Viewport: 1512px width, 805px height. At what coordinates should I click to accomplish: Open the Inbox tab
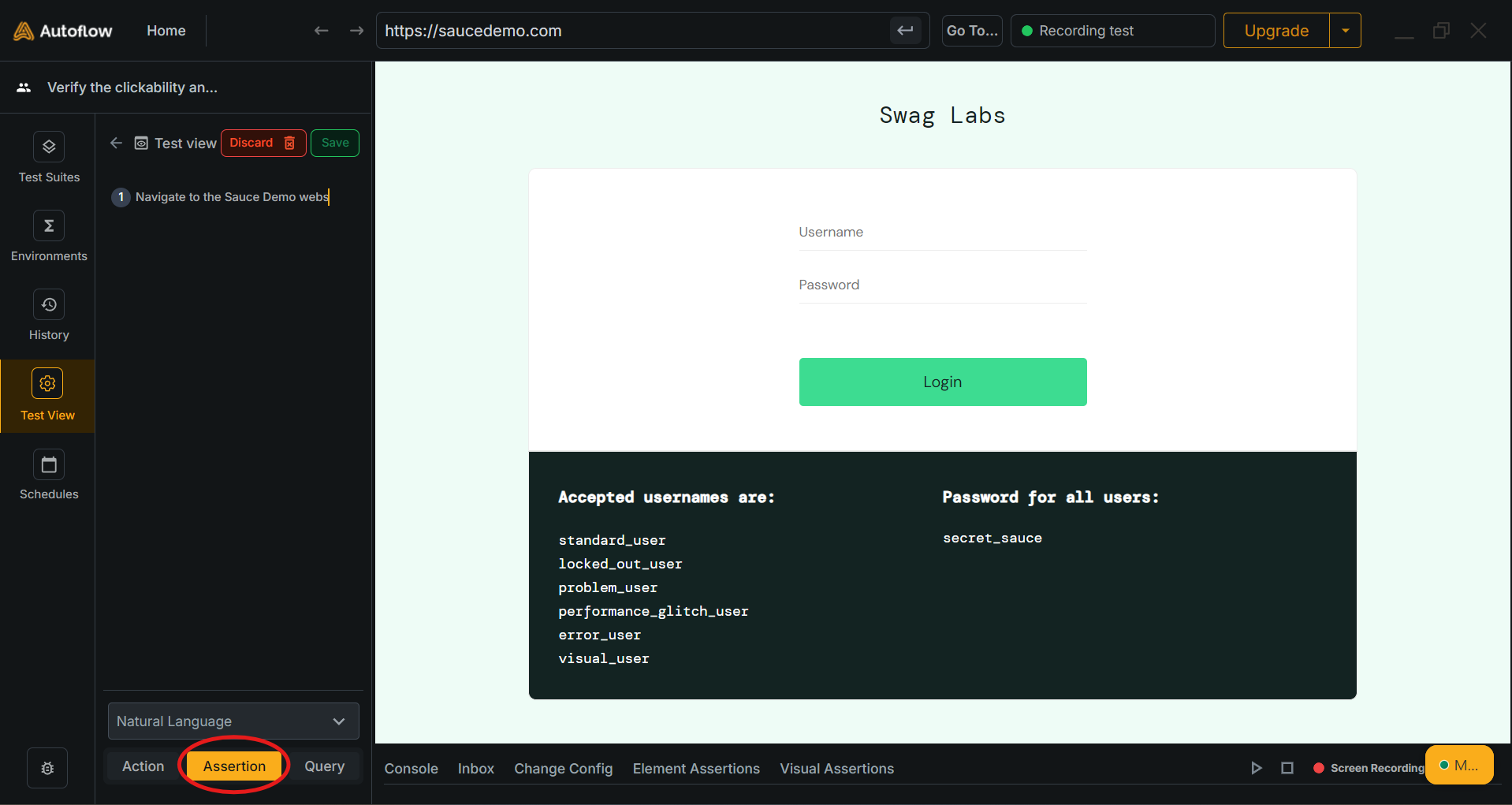[x=476, y=769]
